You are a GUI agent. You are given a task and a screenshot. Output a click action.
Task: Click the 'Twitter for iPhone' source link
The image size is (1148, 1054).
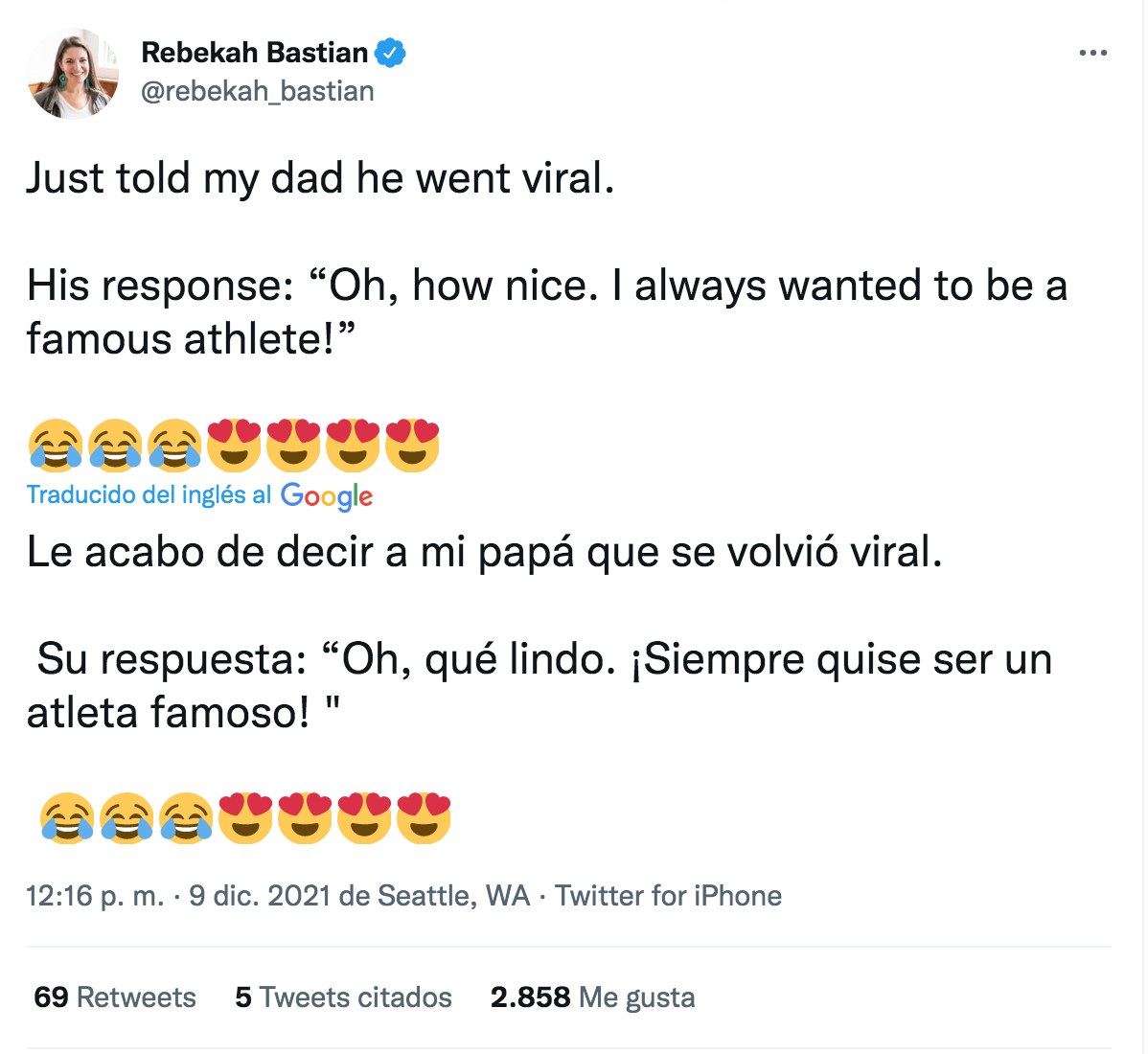[x=668, y=896]
